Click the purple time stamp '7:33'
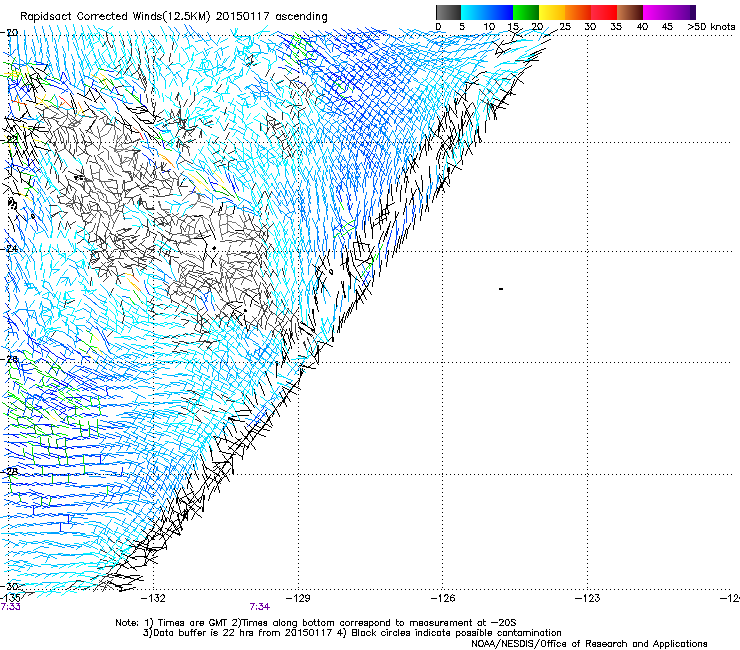740x650 pixels. pos(10,607)
